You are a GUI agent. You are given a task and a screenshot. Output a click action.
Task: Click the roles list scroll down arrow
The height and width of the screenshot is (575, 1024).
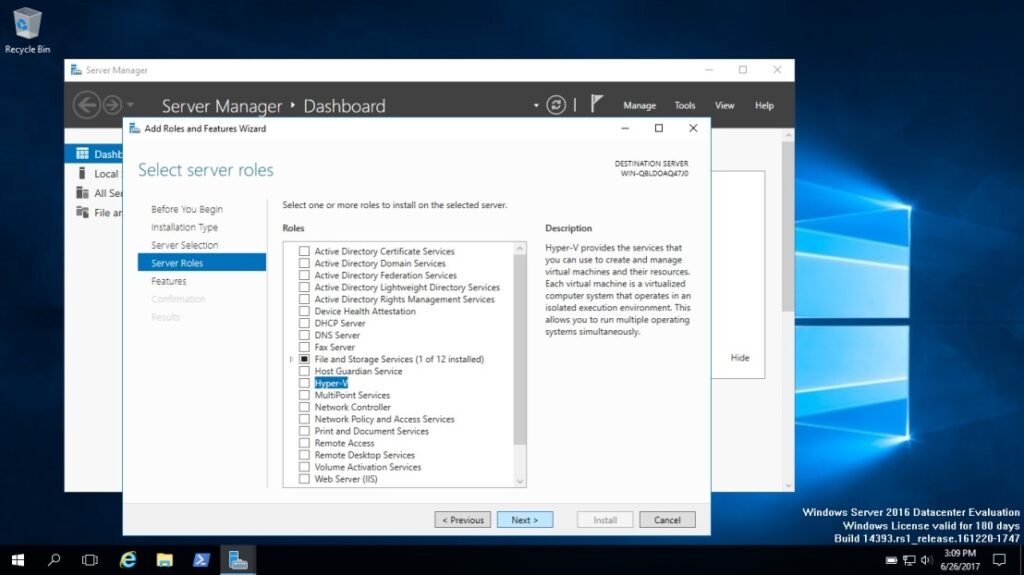pyautogui.click(x=520, y=482)
